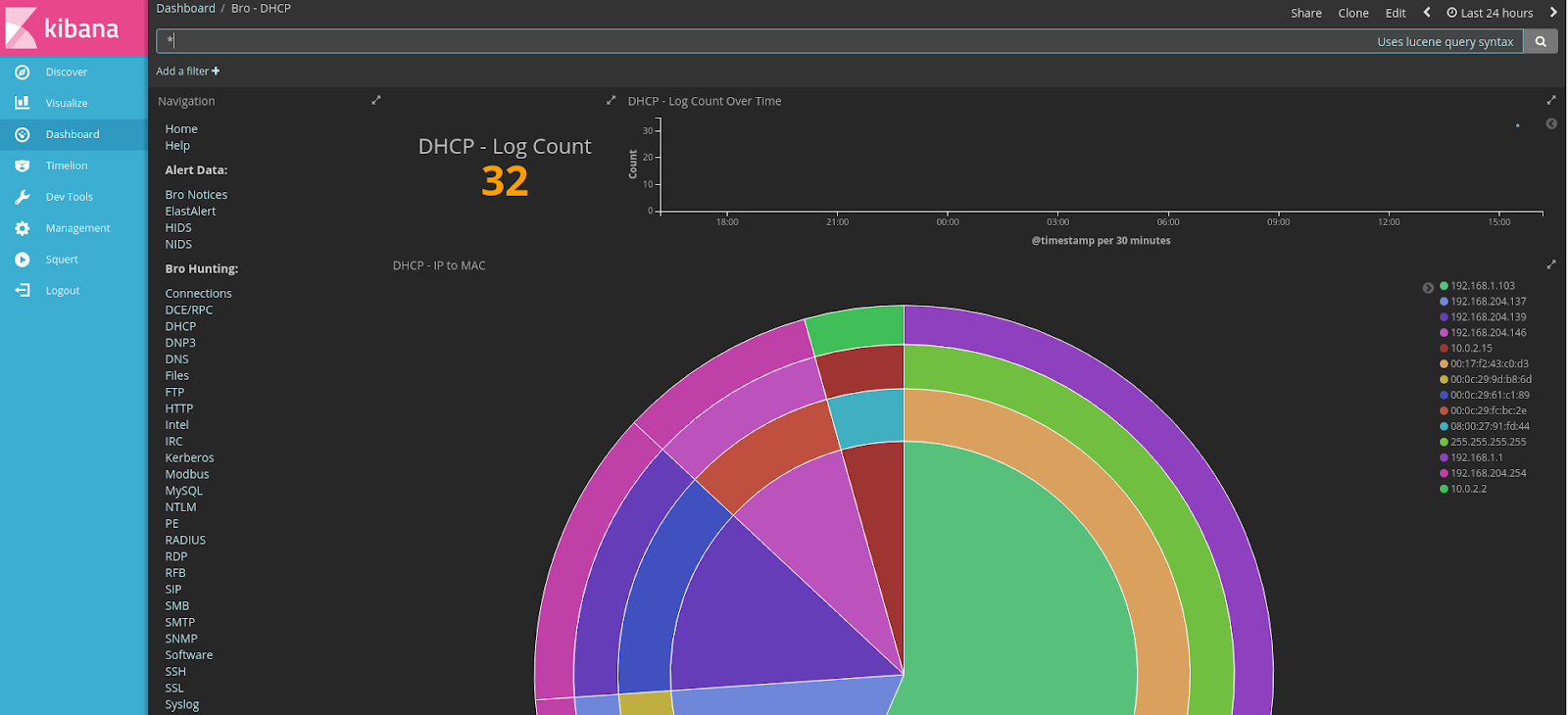Click the 00:17:f2:43:c0:d3 orange color dot
The height and width of the screenshot is (715, 1568).
1444,363
